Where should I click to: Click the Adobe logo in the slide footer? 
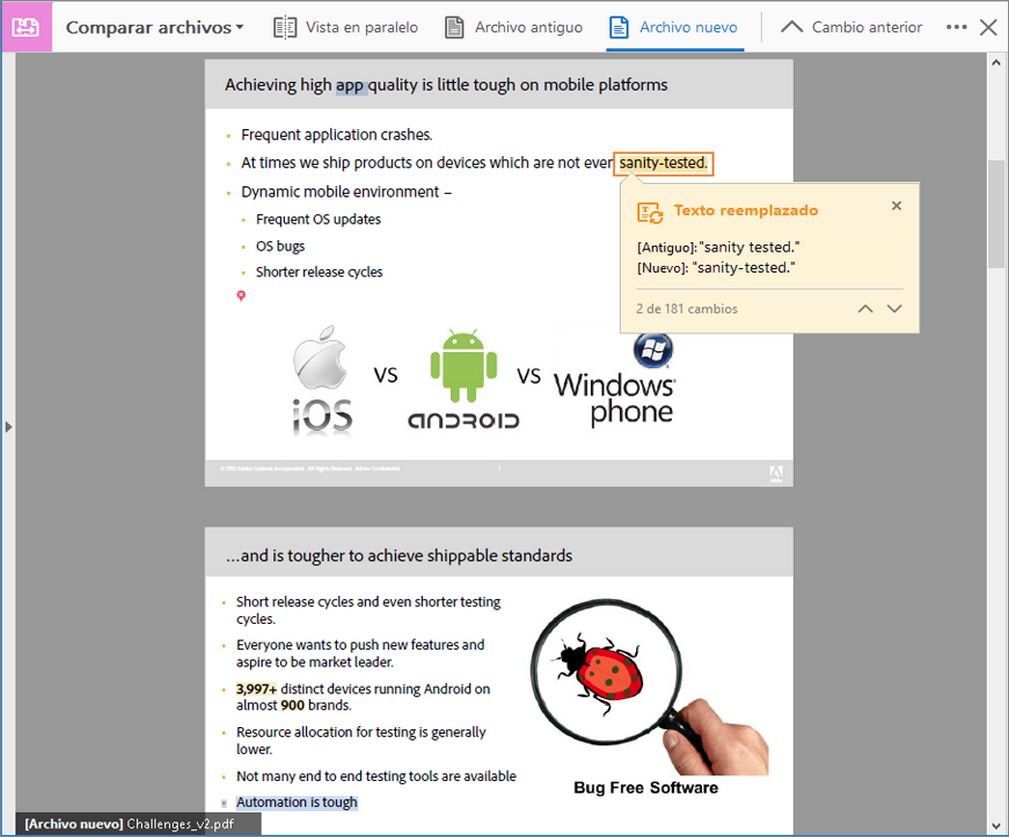coord(777,472)
